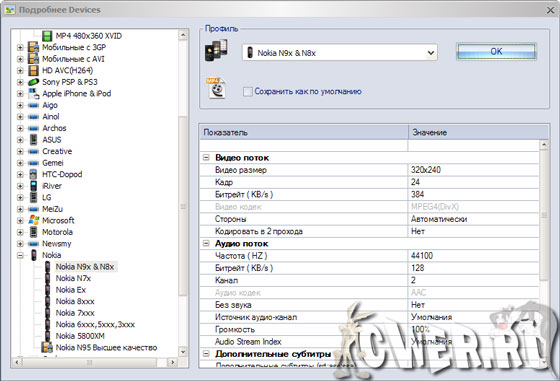This screenshot has width=560, height=381.
Task: Select Nokia N9x & N8x in tree
Action: (85, 267)
